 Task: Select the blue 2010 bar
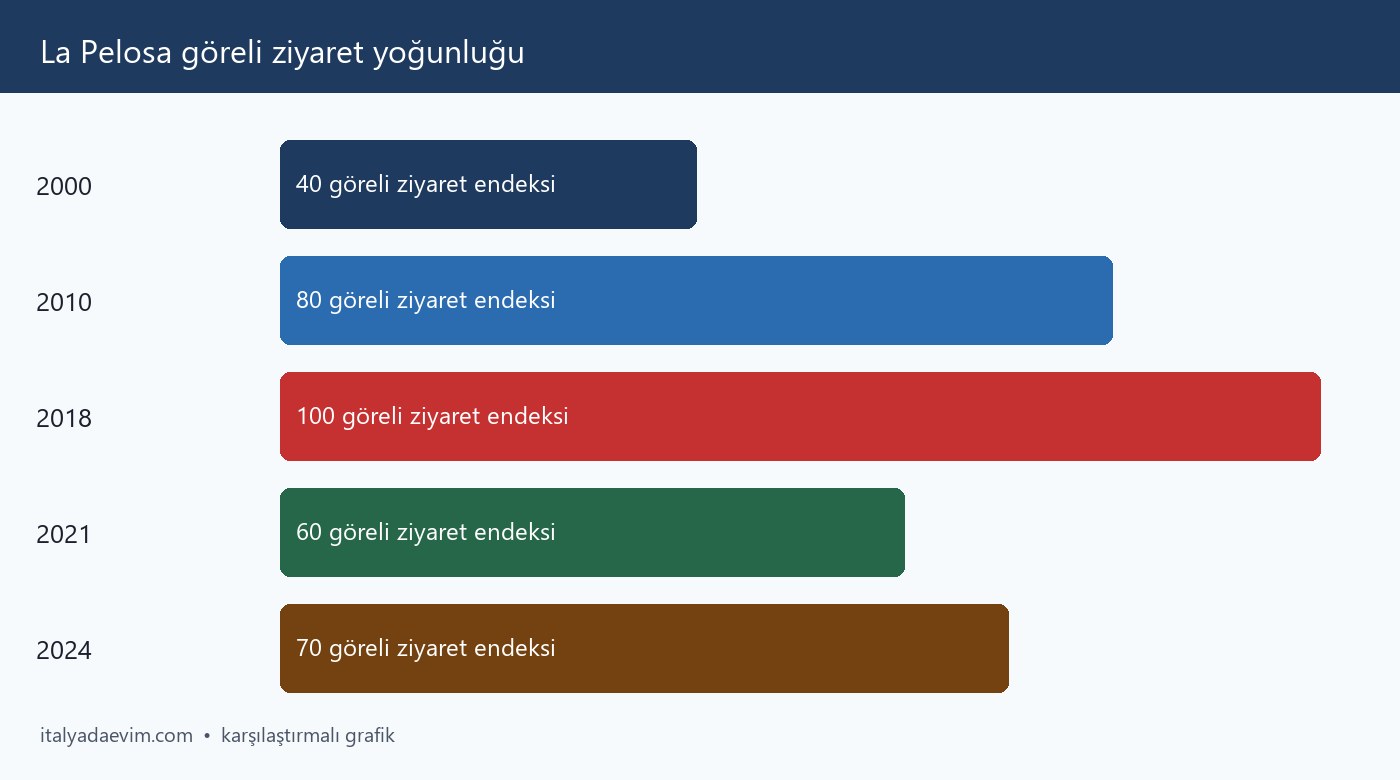click(696, 301)
